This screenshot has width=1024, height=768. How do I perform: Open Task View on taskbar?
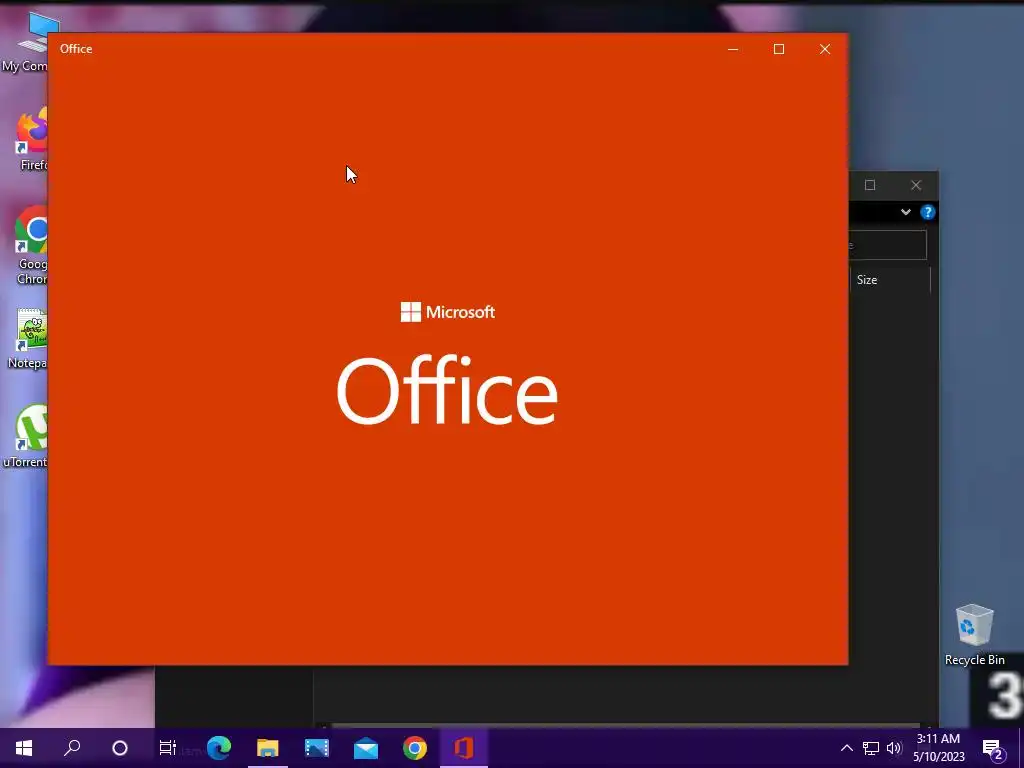[x=168, y=748]
